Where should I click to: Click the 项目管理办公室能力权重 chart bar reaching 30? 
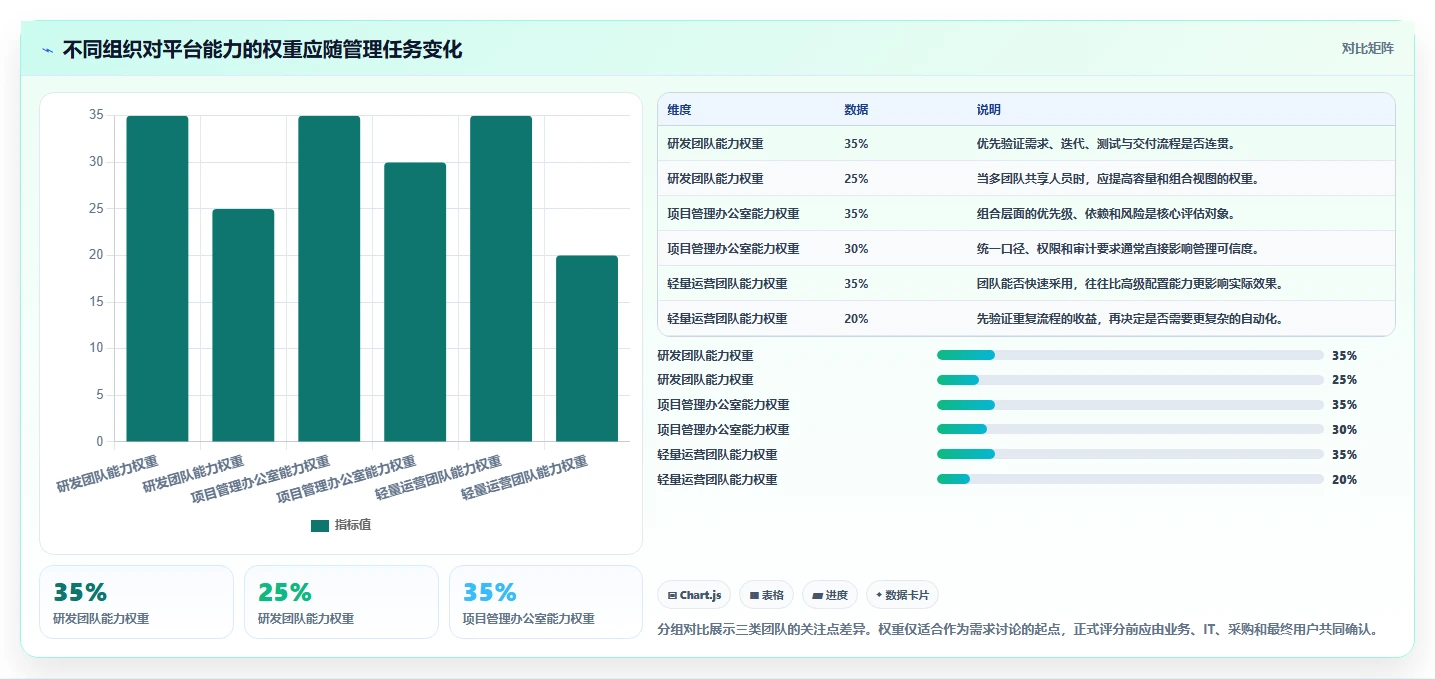point(415,301)
